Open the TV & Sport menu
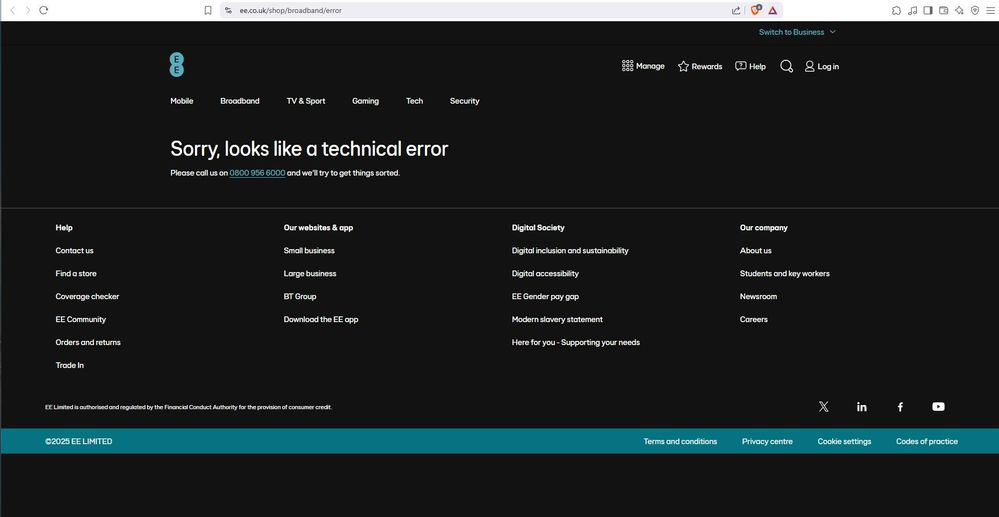 pyautogui.click(x=306, y=101)
